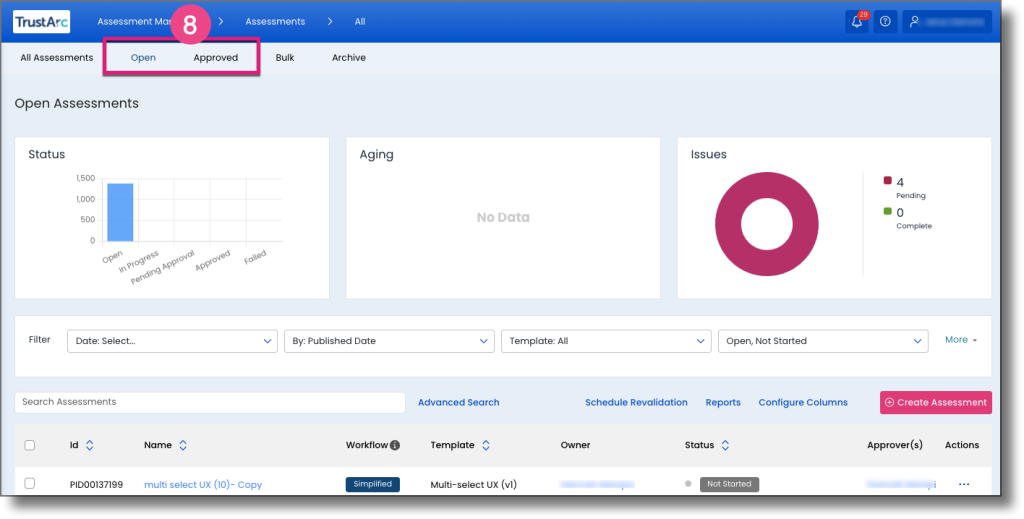Click the Create Assessment button
Viewport: 1024px width, 519px height.
tap(936, 402)
